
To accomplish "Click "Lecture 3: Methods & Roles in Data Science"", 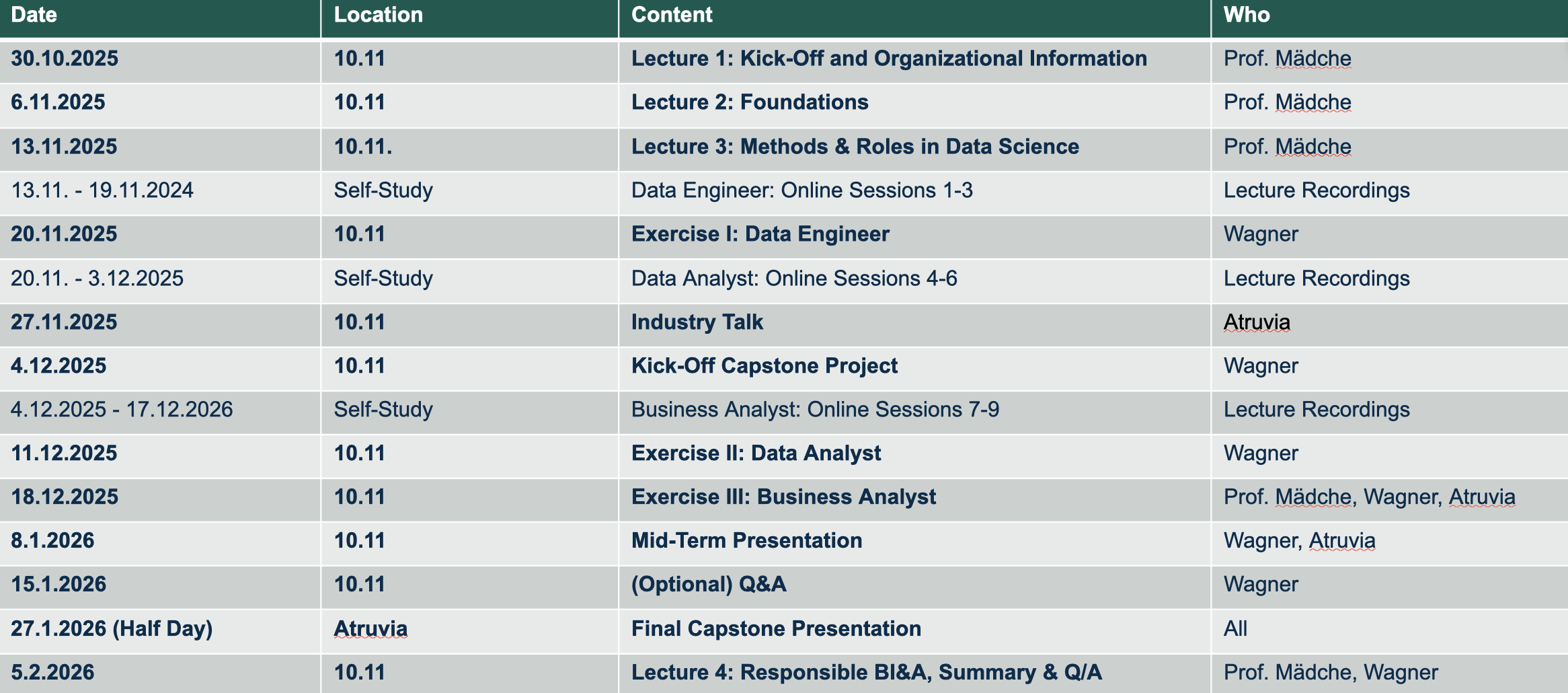I will [x=855, y=147].
